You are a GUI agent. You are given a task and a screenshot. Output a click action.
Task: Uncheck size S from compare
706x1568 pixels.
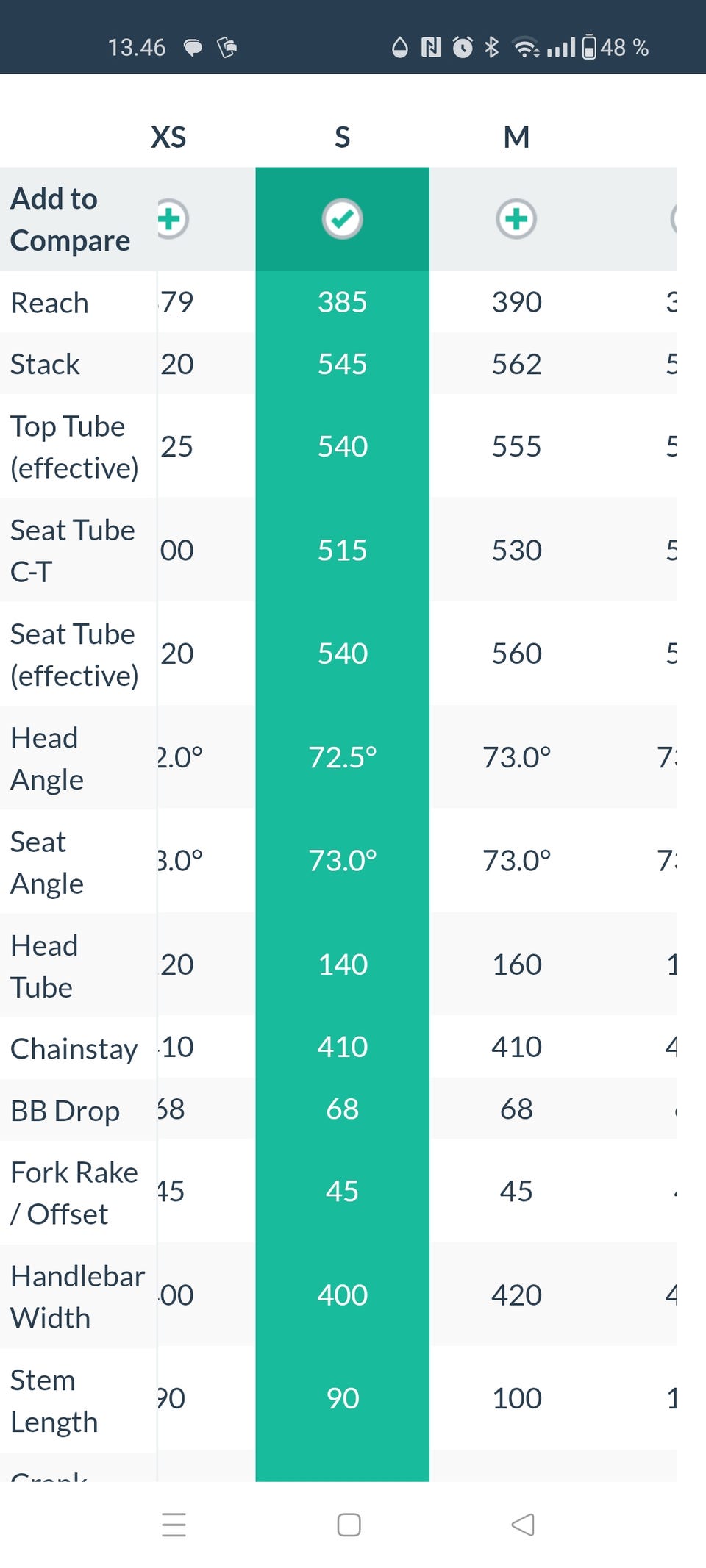tap(343, 219)
